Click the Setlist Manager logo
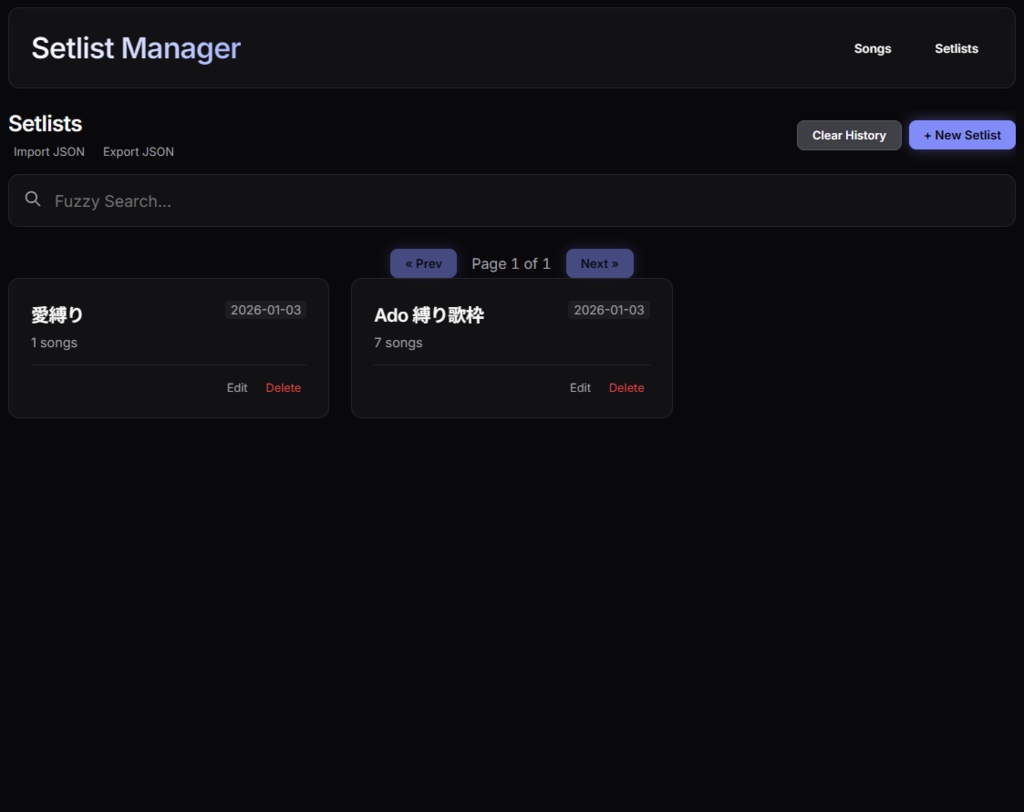The image size is (1024, 812). tap(135, 47)
